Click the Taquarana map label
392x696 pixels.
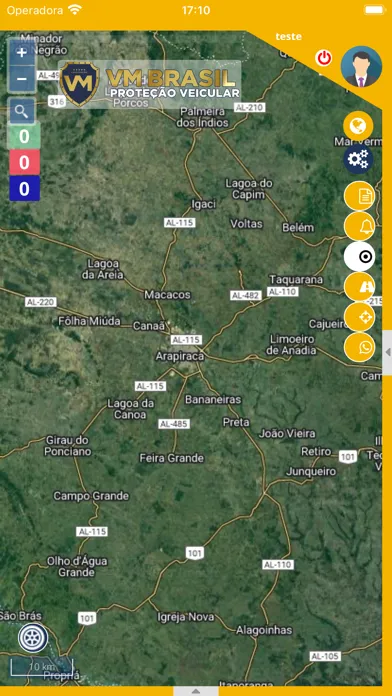point(296,280)
